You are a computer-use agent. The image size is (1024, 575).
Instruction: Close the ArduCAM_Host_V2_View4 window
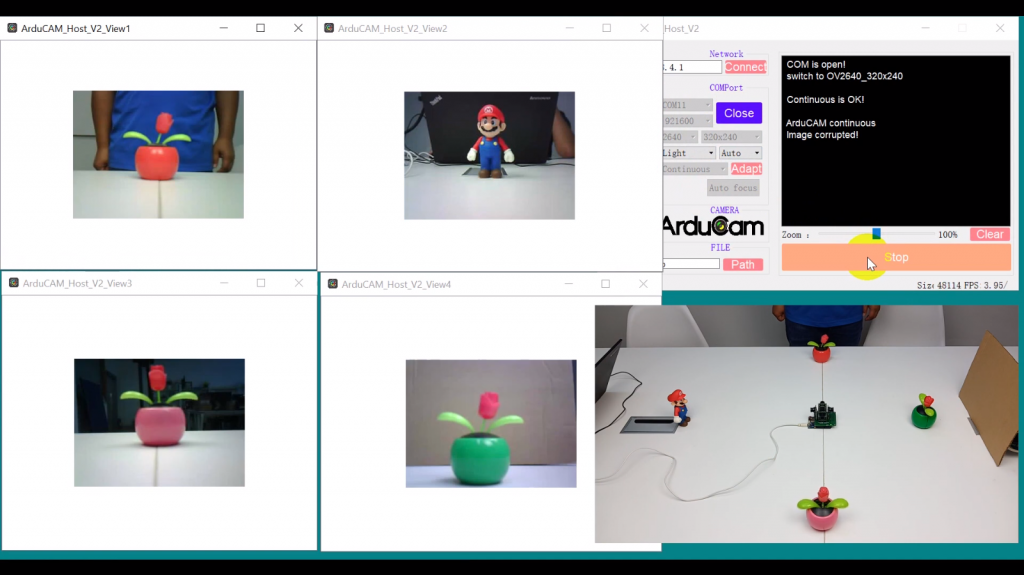643,284
